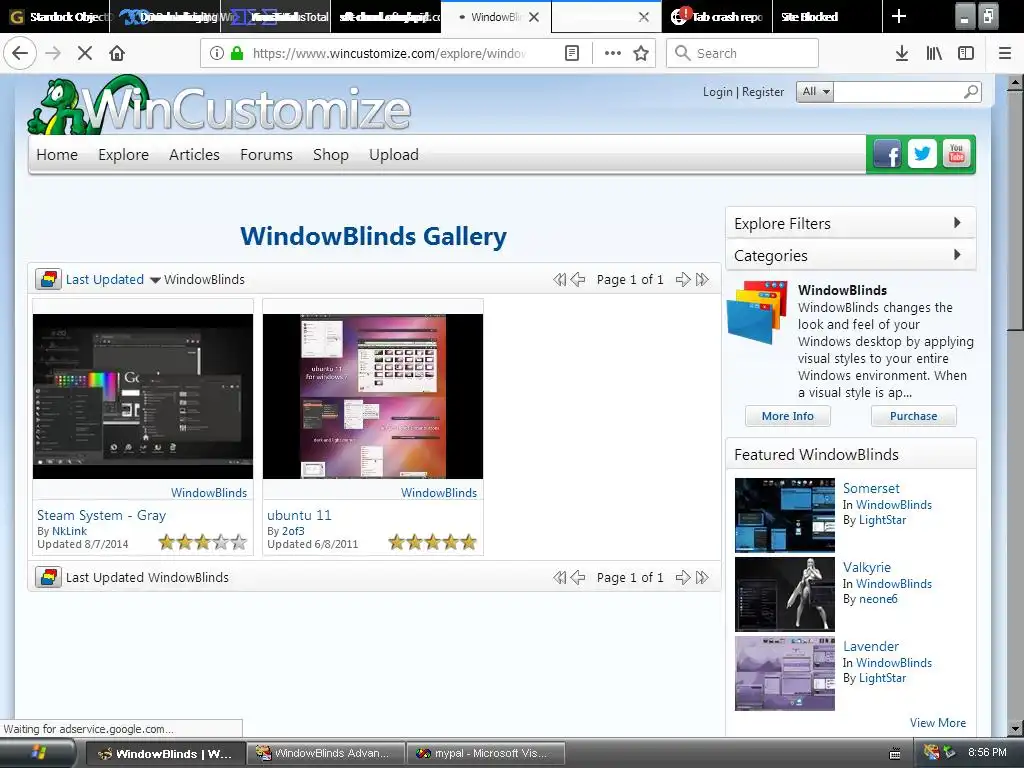This screenshot has height=768, width=1024.
Task: Bookmark this page with the star
Action: point(641,53)
